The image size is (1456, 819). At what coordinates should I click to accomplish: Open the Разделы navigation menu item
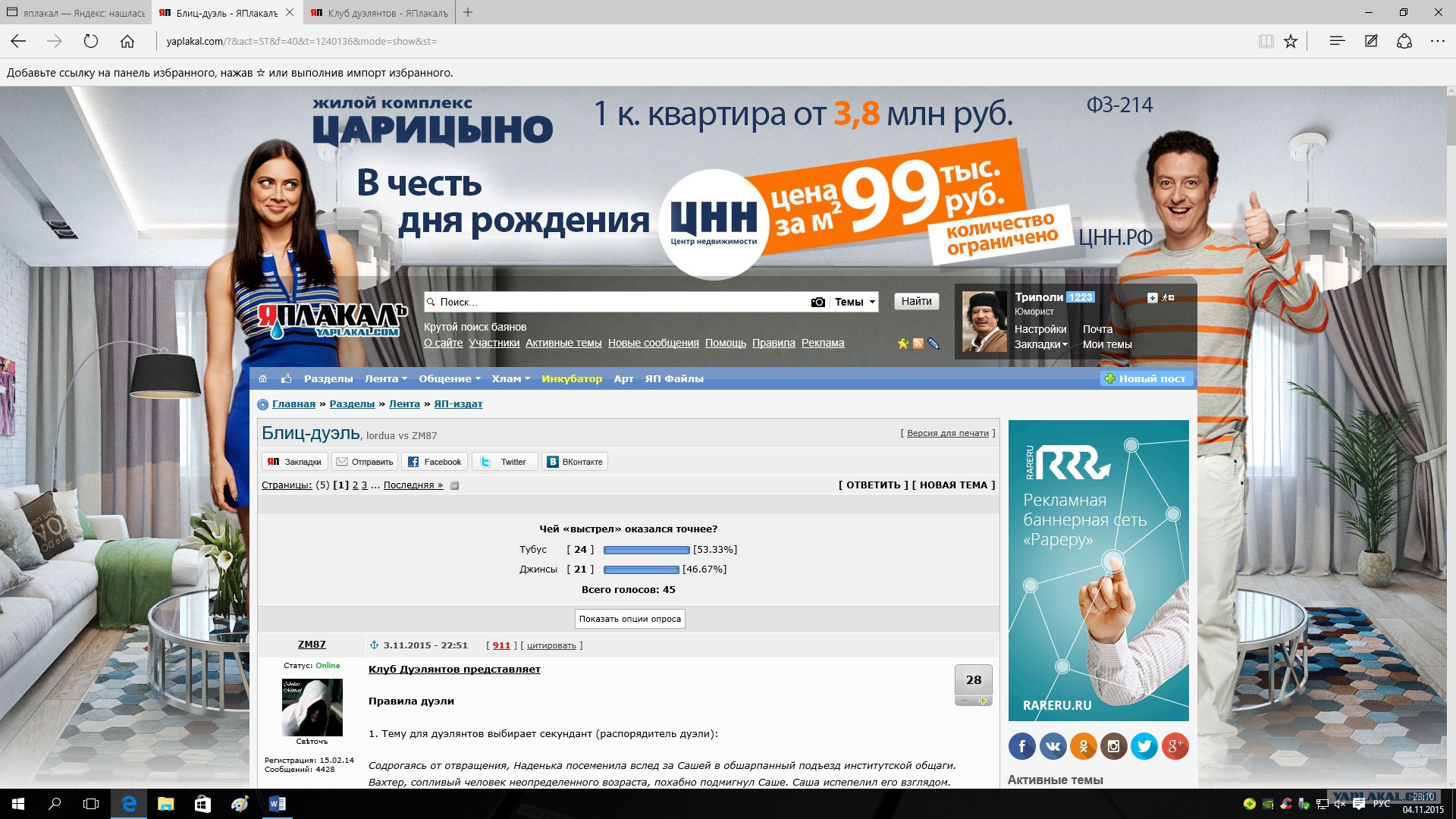pos(328,379)
